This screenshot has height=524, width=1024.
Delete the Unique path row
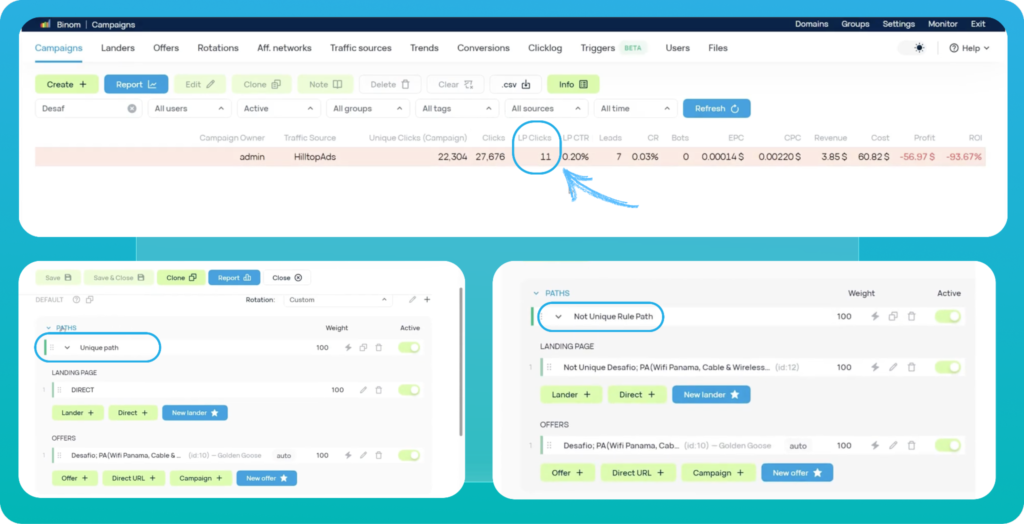tap(378, 348)
